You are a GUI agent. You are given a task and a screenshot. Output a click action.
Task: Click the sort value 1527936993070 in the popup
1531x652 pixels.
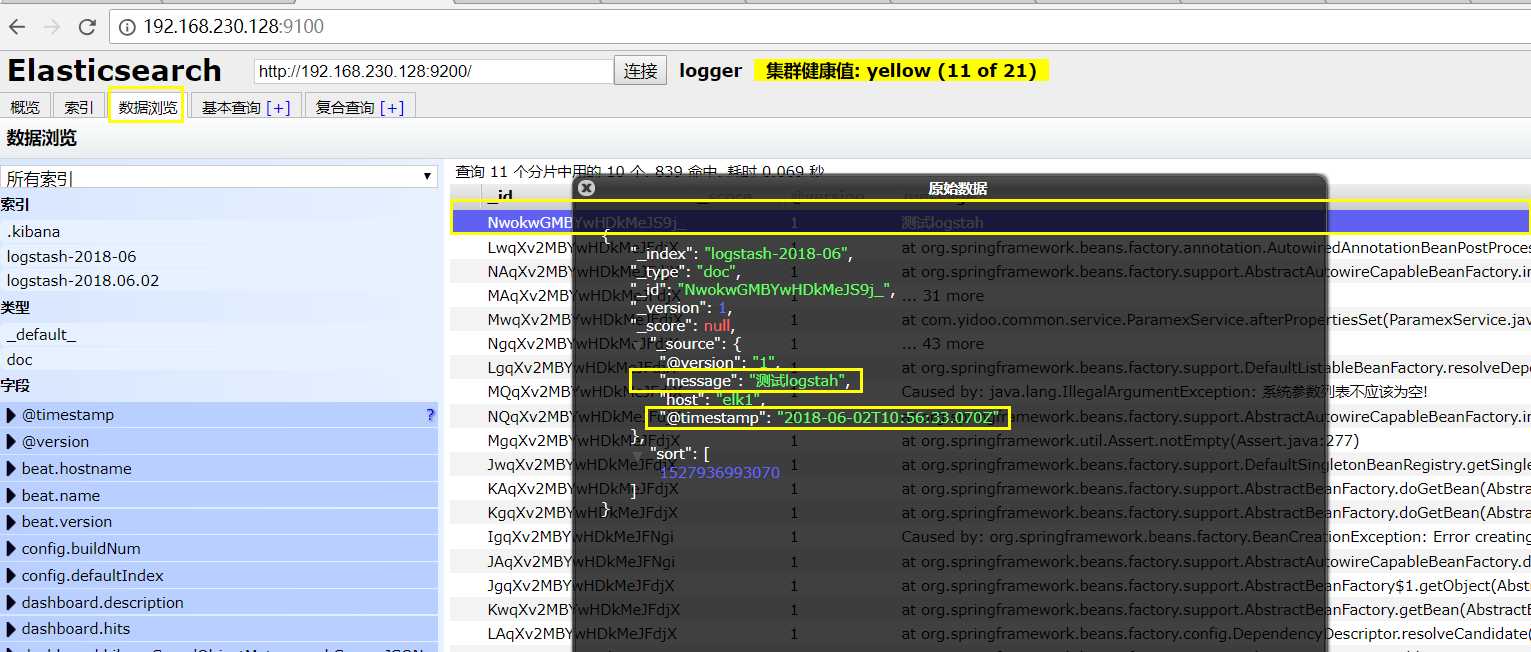coord(720,472)
